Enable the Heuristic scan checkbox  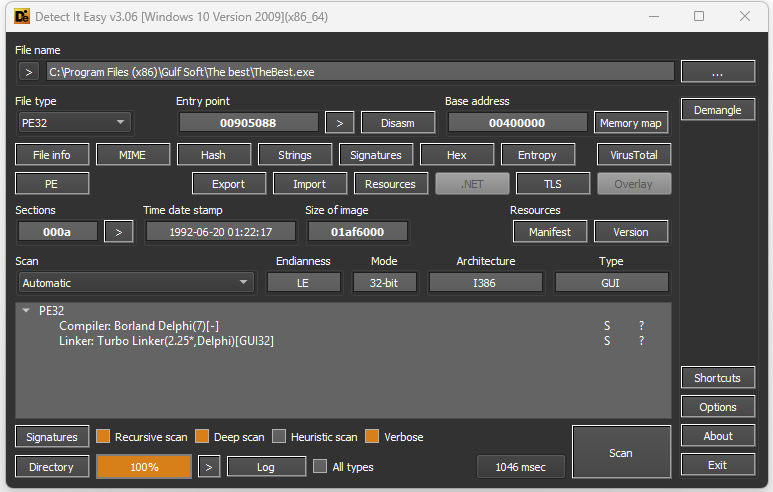[x=279, y=436]
